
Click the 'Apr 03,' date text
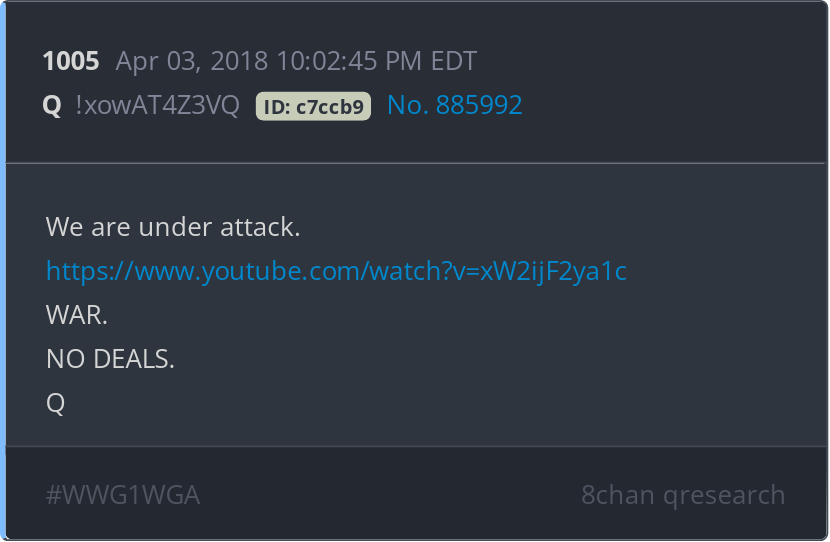(x=158, y=61)
